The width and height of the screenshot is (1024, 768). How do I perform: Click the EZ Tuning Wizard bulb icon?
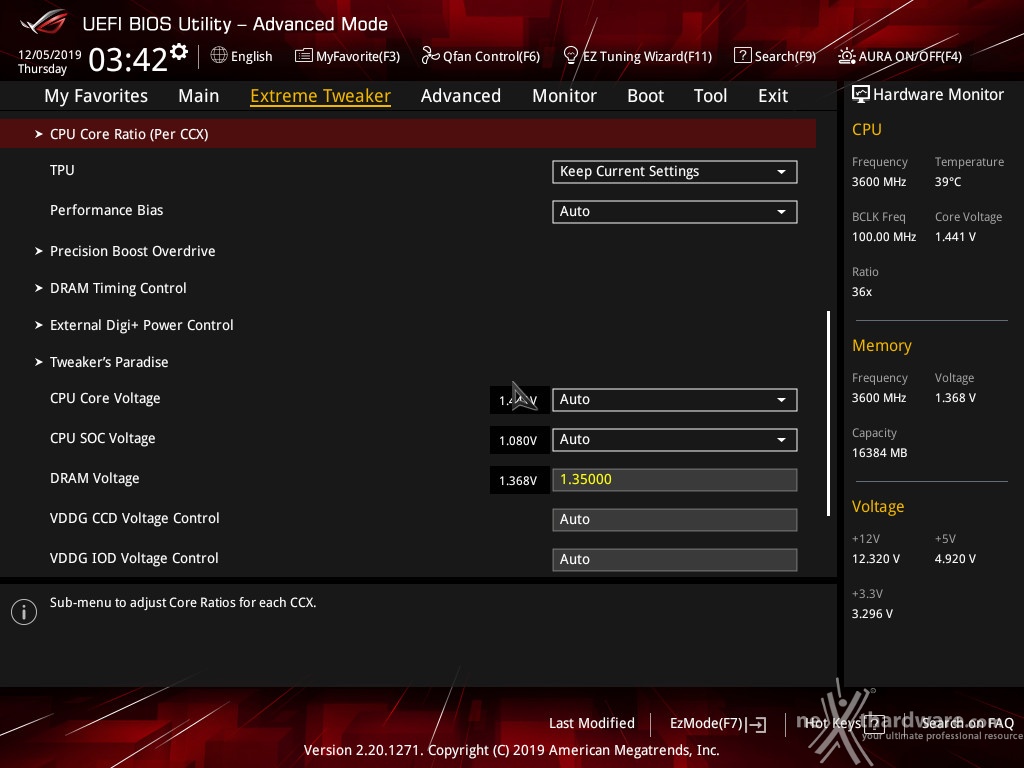[570, 56]
